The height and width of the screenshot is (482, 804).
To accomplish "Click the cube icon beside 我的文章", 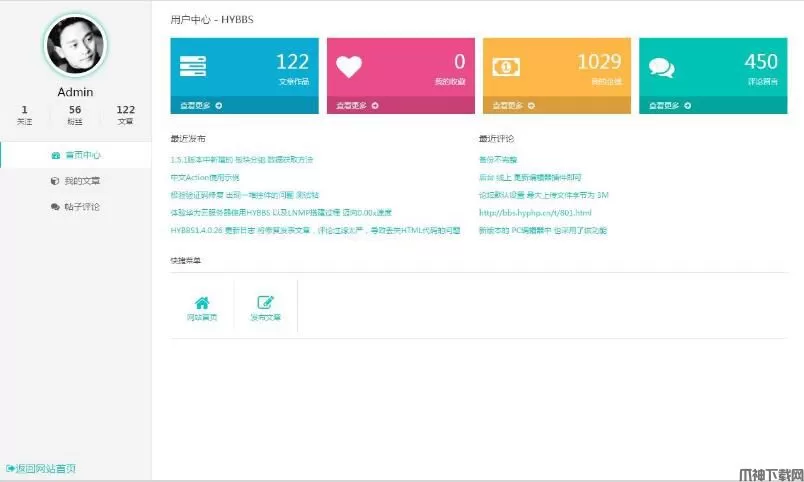I will (x=55, y=181).
